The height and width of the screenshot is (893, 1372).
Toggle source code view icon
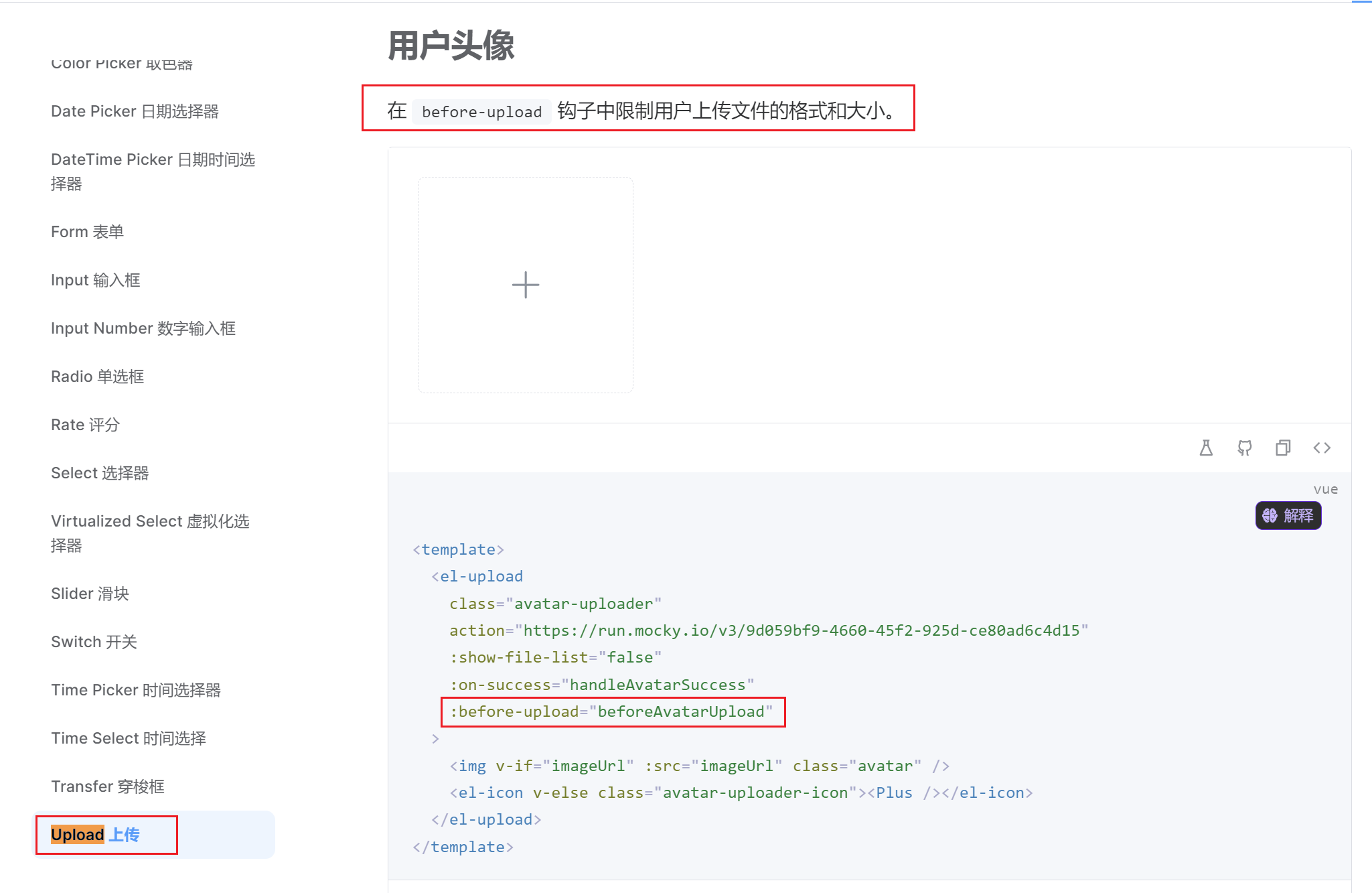(x=1322, y=448)
